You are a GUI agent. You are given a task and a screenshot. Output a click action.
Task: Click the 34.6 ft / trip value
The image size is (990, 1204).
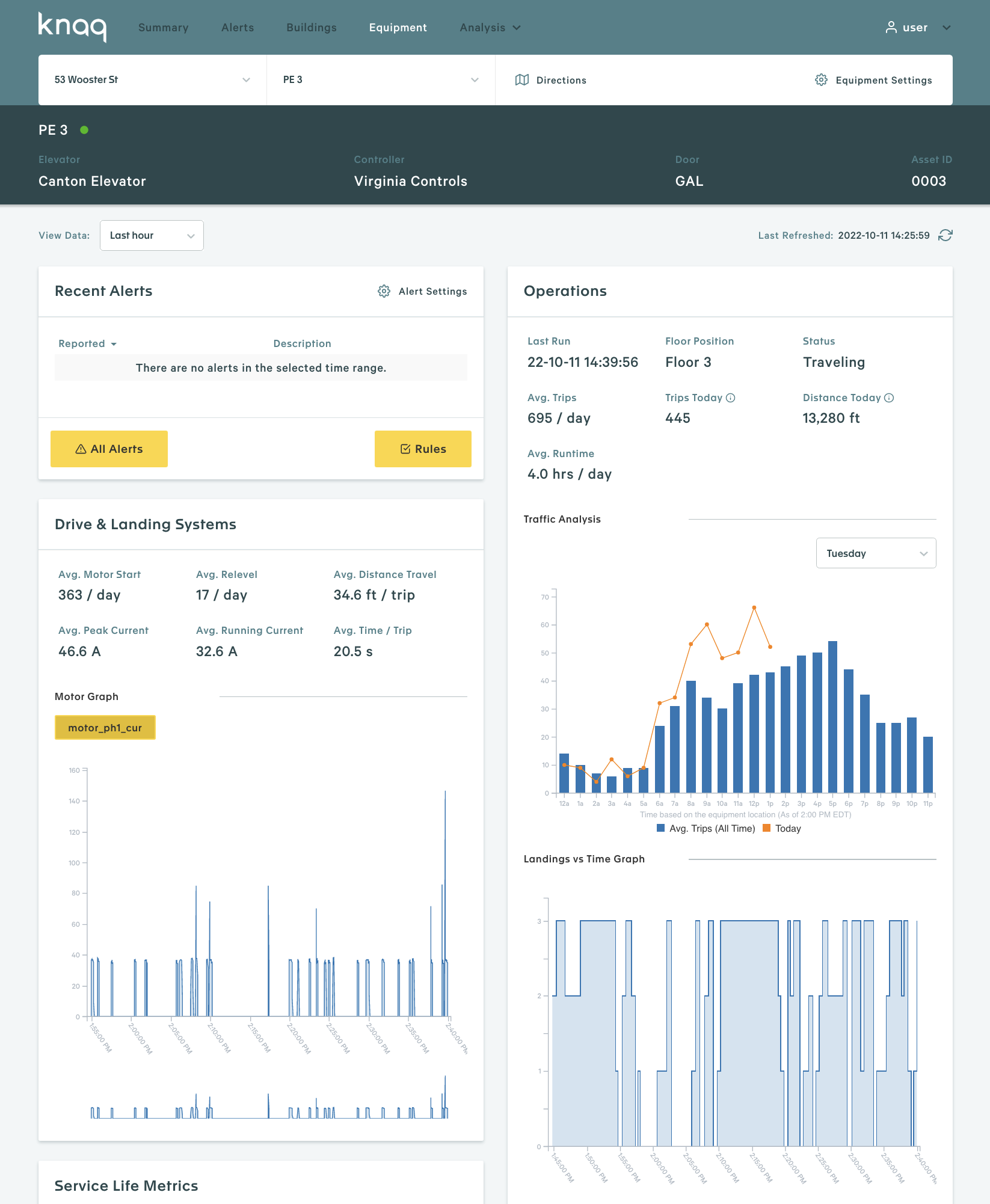pos(374,595)
